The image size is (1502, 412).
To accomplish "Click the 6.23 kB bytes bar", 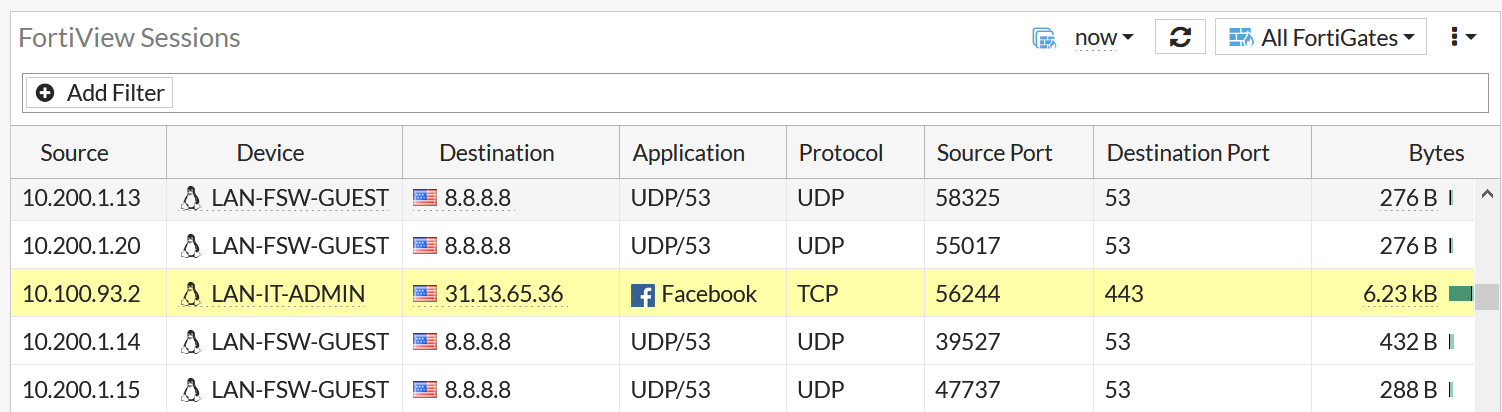I will pos(1460,294).
